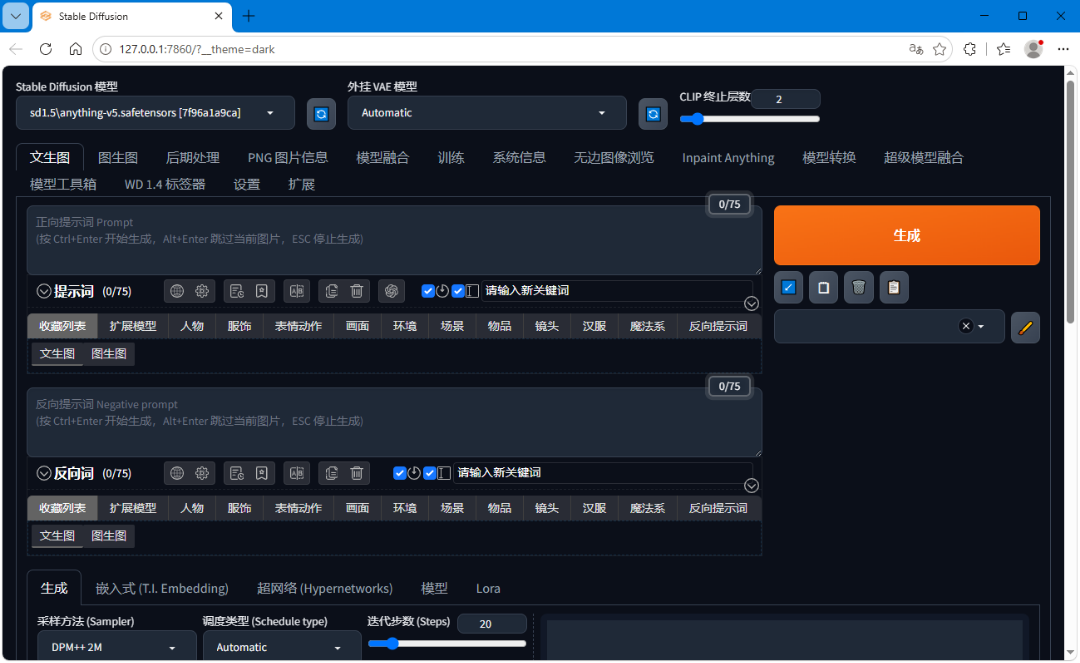Open favorites bookmark icon in 反向词 toolbar
Screen dimensions: 1080x663
[x=262, y=473]
